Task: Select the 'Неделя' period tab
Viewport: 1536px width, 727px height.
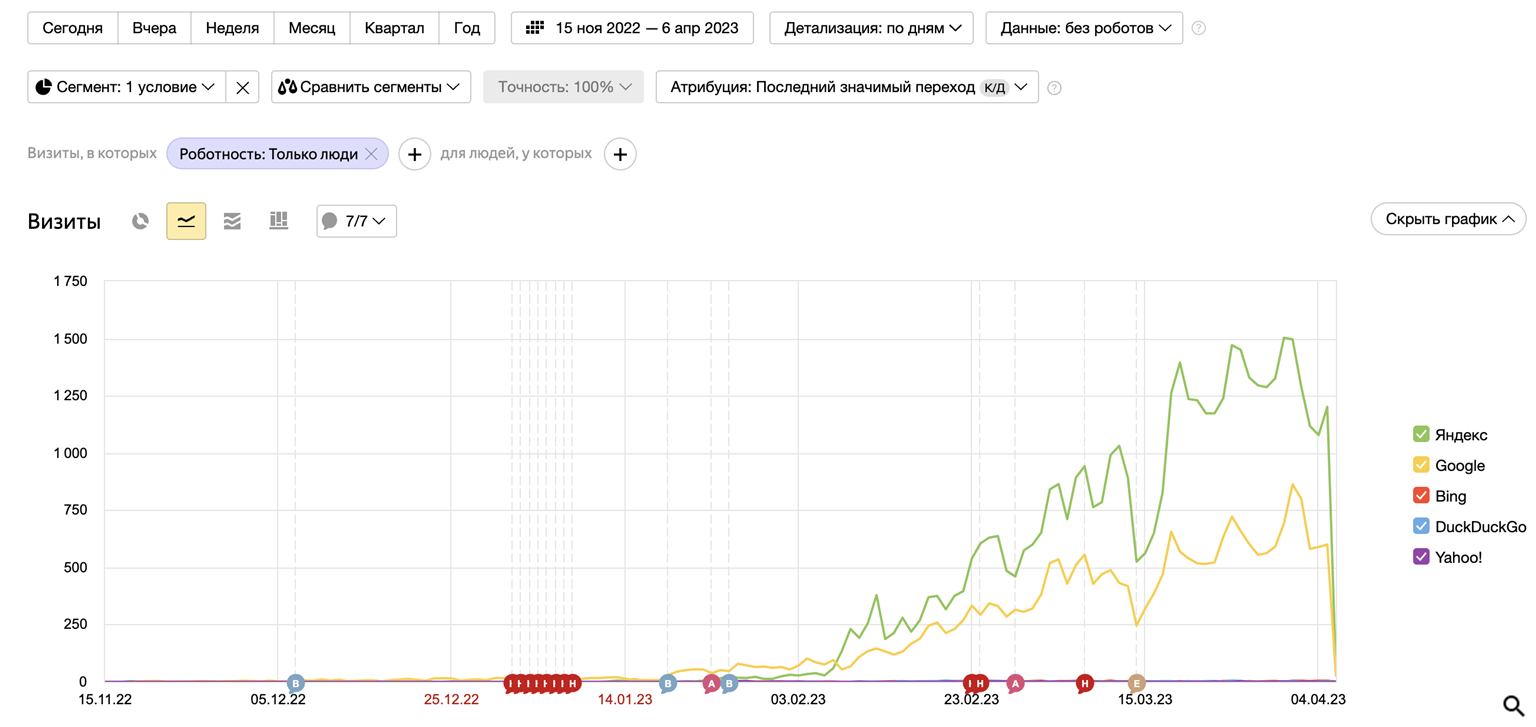Action: coord(232,28)
